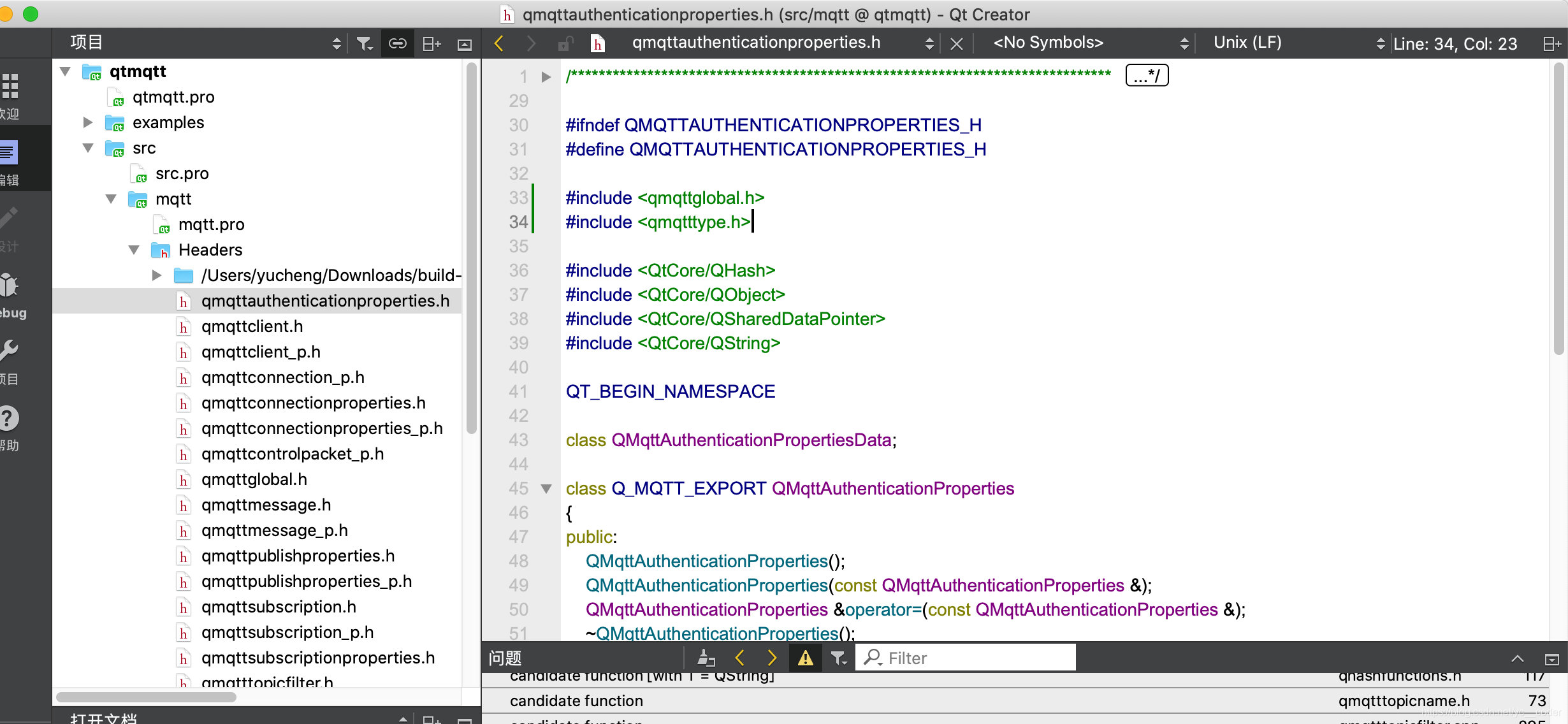The image size is (1568, 724).
Task: Select qmqttglobal.h file in tree
Action: point(254,479)
